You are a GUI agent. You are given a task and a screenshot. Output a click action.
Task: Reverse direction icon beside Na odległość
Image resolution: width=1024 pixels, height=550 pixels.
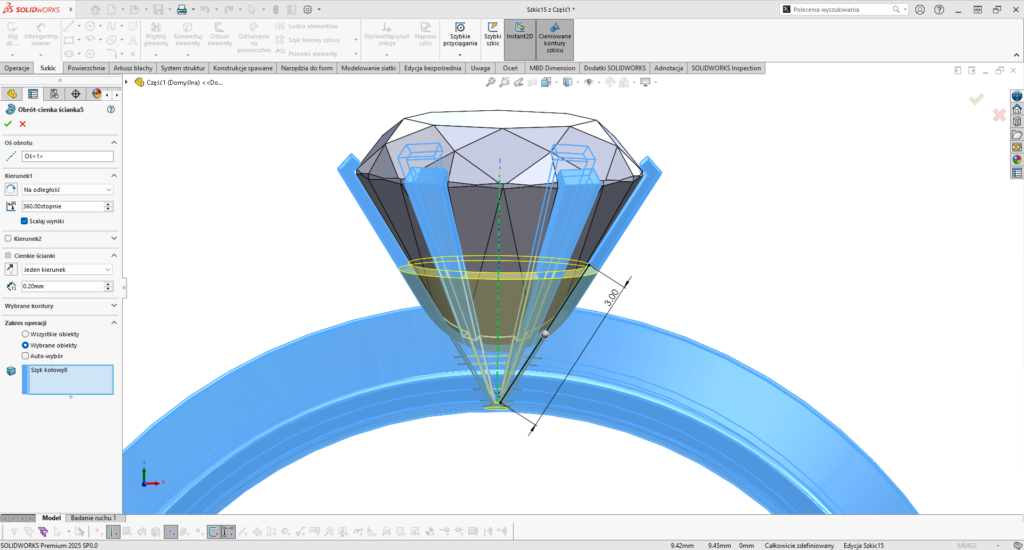tap(11, 189)
